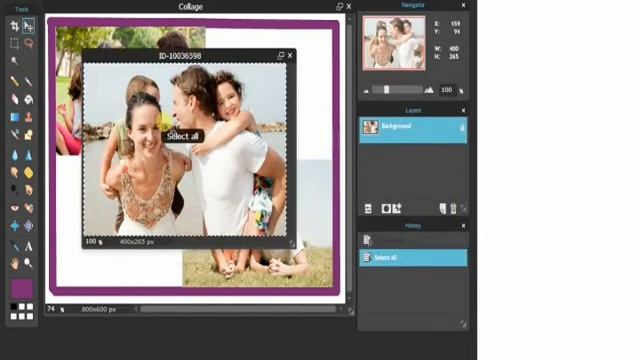Viewport: 640px width, 360px height.
Task: Delete layer with the trash icon
Action: coord(453,209)
